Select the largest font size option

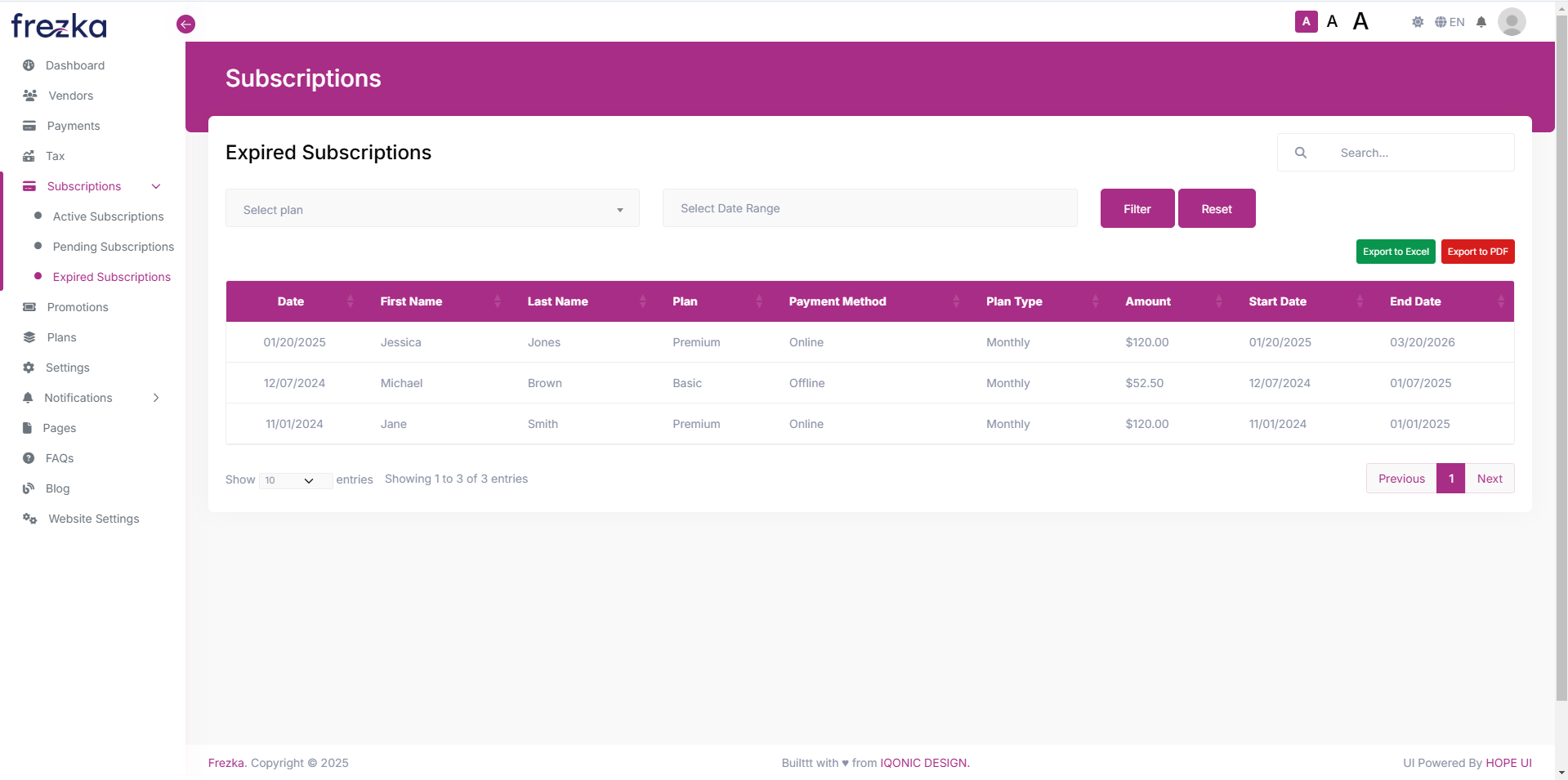pyautogui.click(x=1360, y=21)
